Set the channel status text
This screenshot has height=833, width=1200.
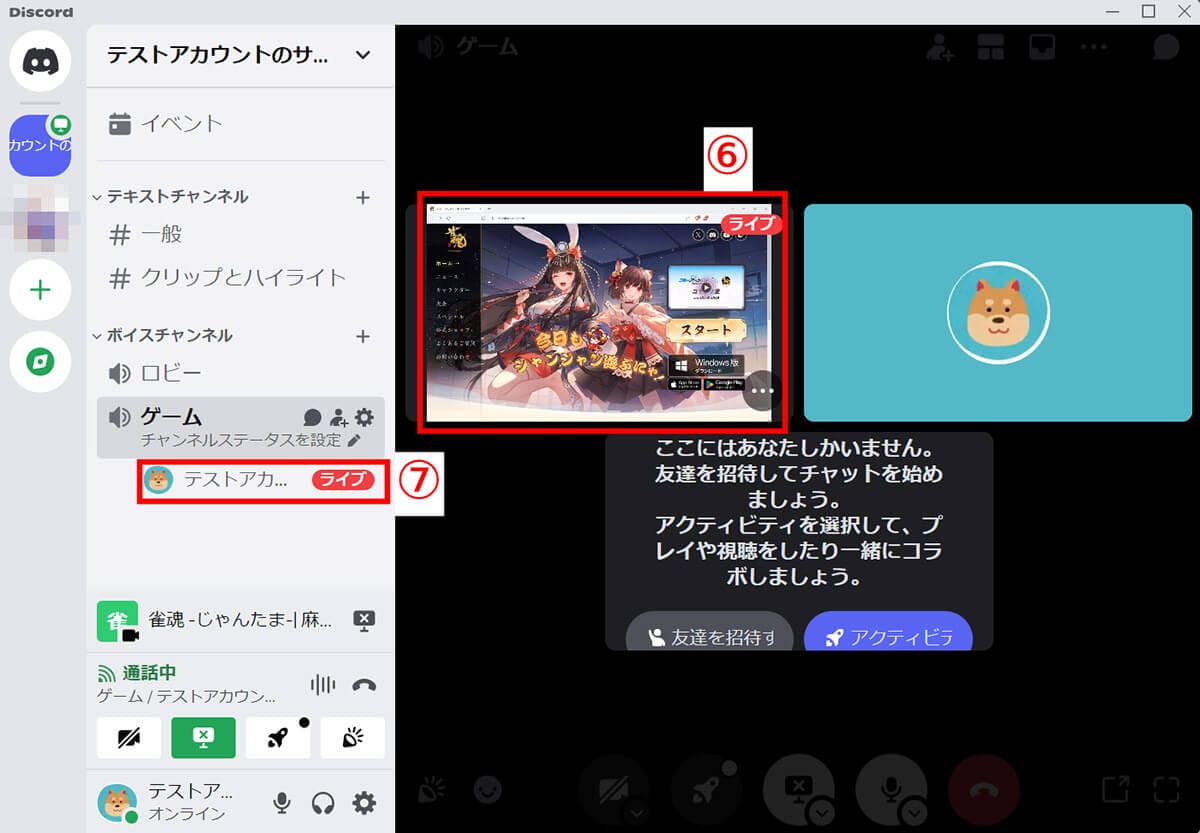point(249,440)
